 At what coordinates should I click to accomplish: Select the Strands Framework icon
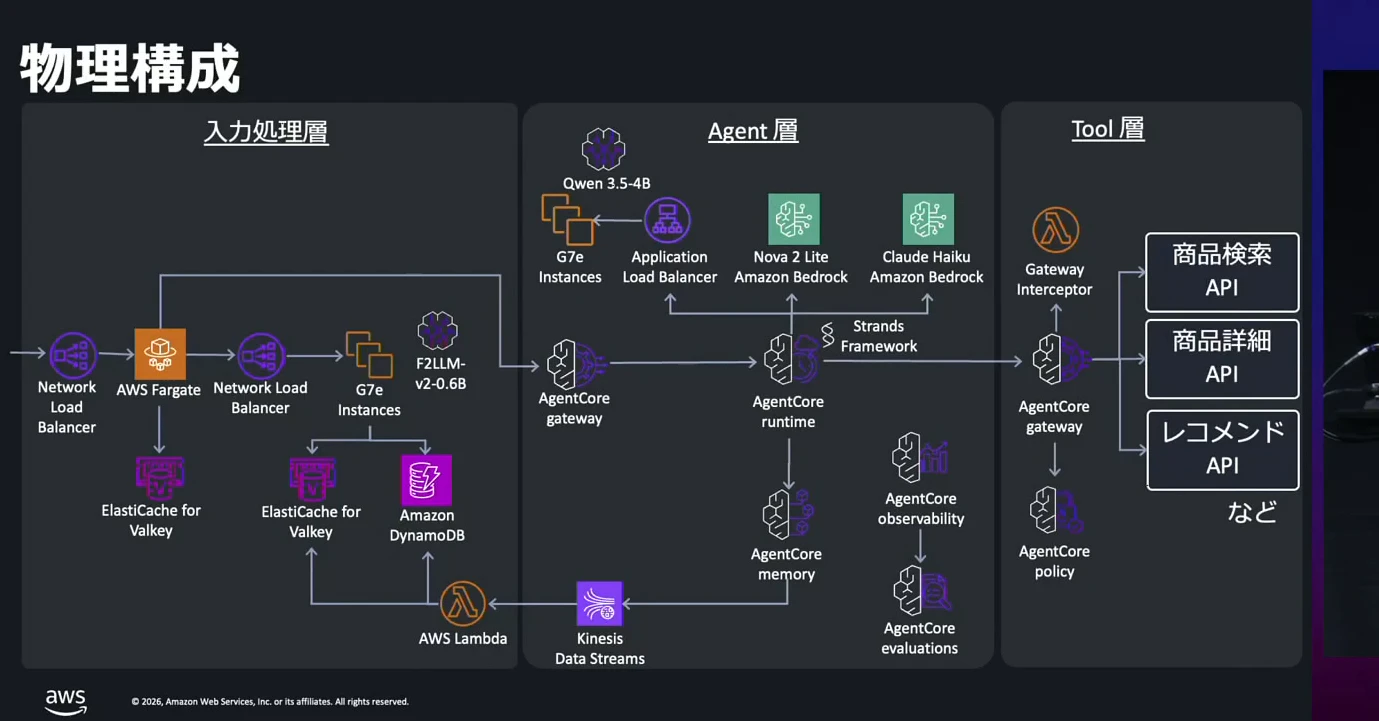828,335
